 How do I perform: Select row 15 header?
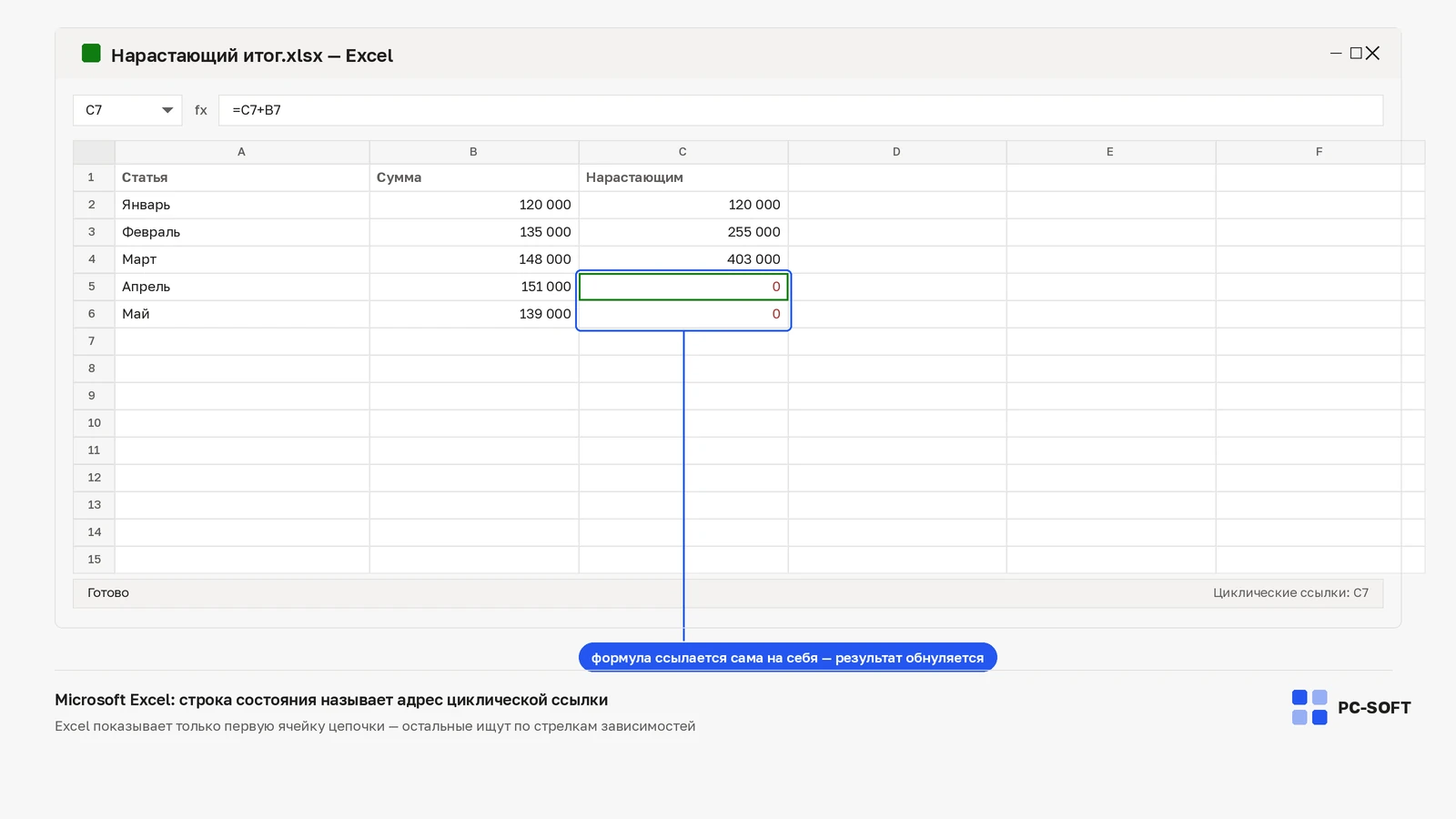tap(94, 560)
